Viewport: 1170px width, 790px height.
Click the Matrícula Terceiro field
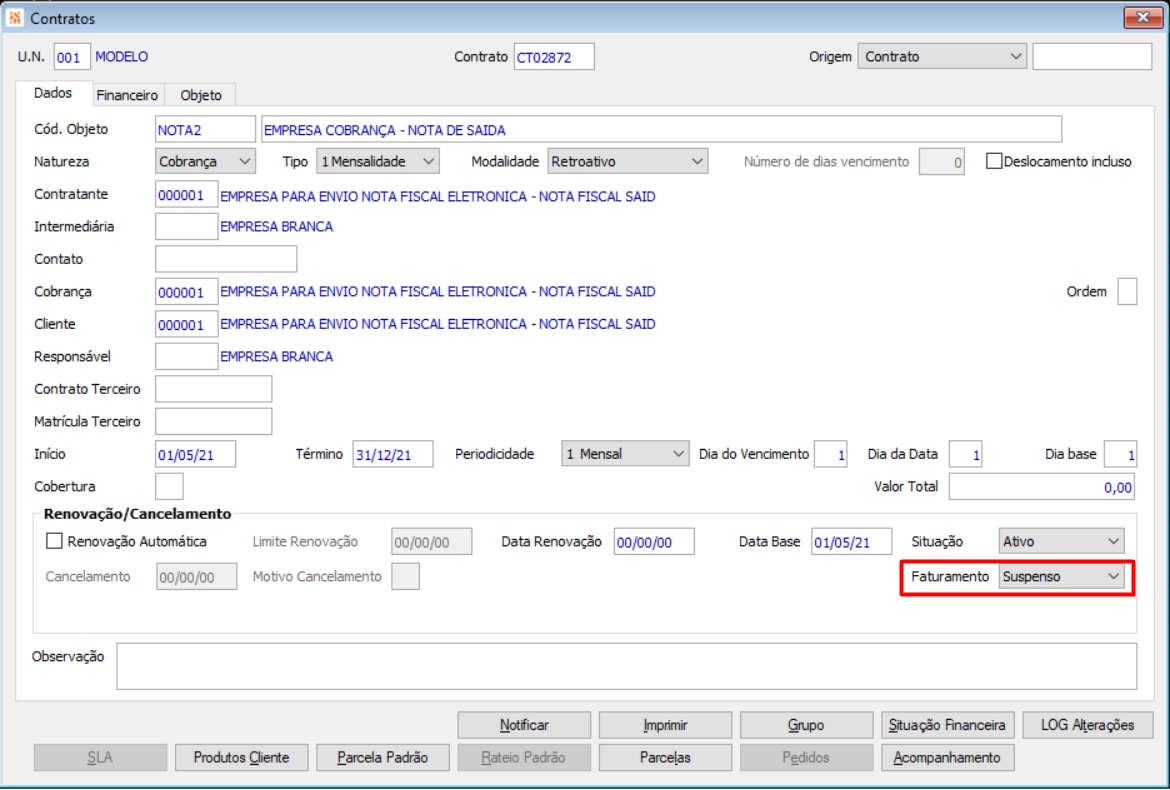tap(213, 421)
